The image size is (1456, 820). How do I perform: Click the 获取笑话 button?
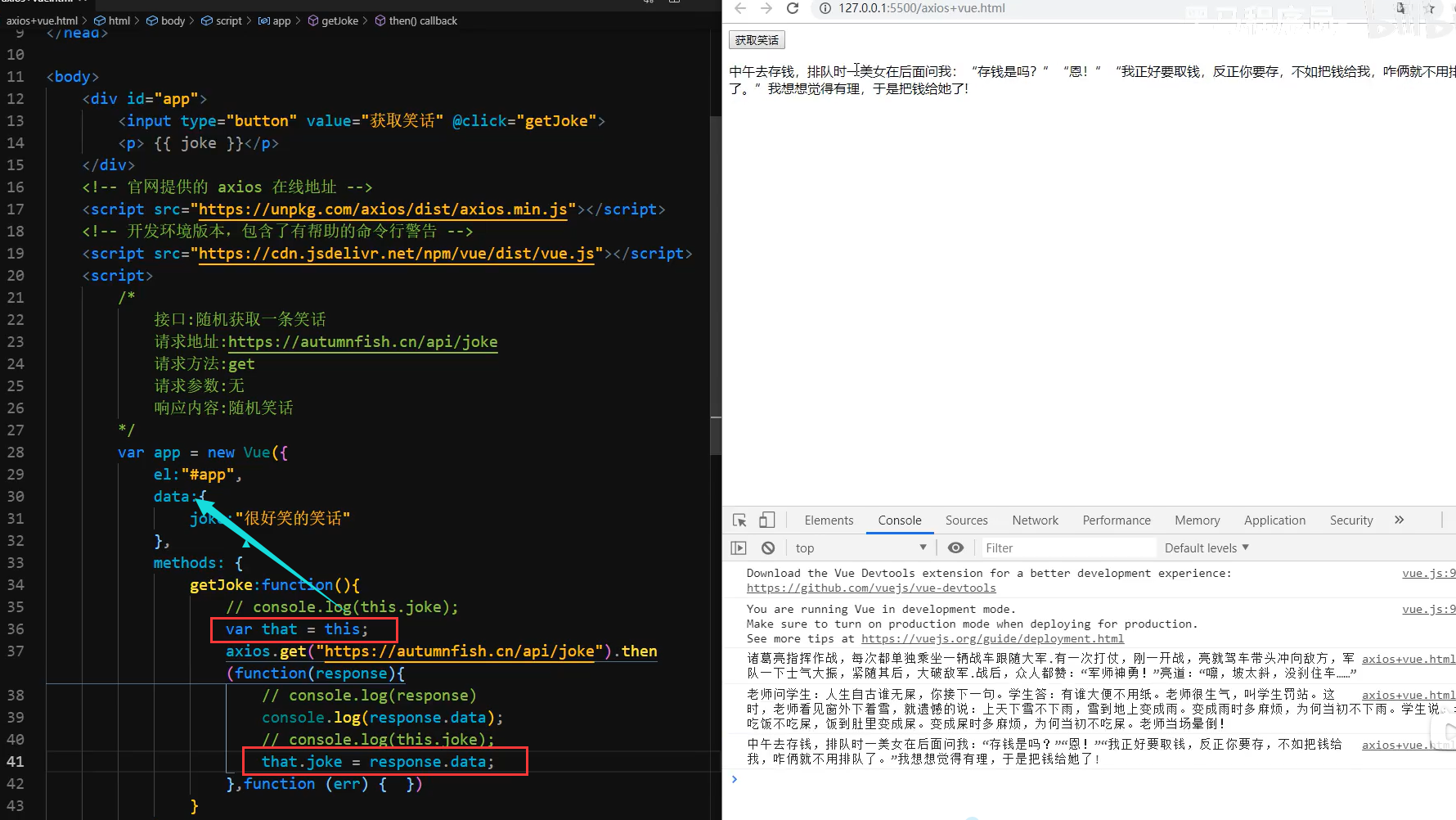pos(757,39)
